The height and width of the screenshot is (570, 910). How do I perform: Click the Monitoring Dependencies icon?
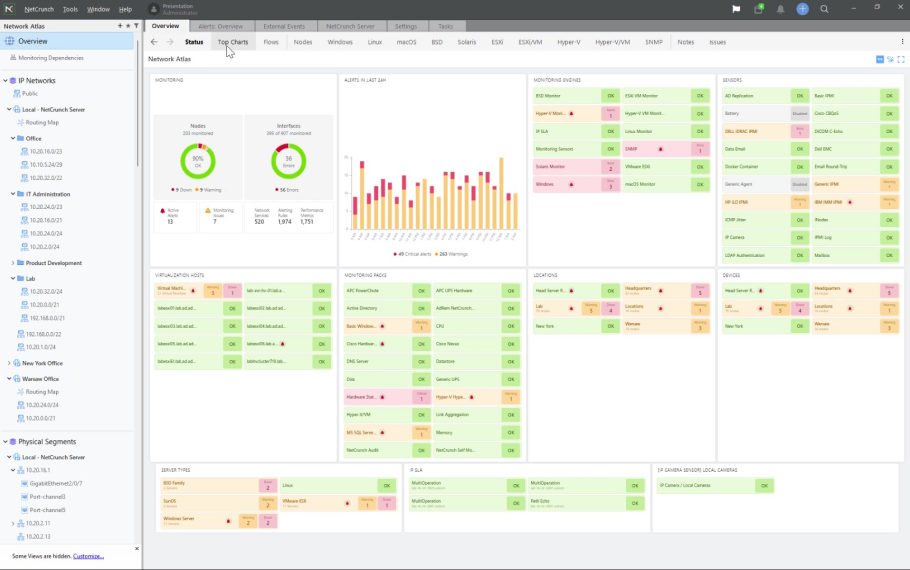pos(13,57)
